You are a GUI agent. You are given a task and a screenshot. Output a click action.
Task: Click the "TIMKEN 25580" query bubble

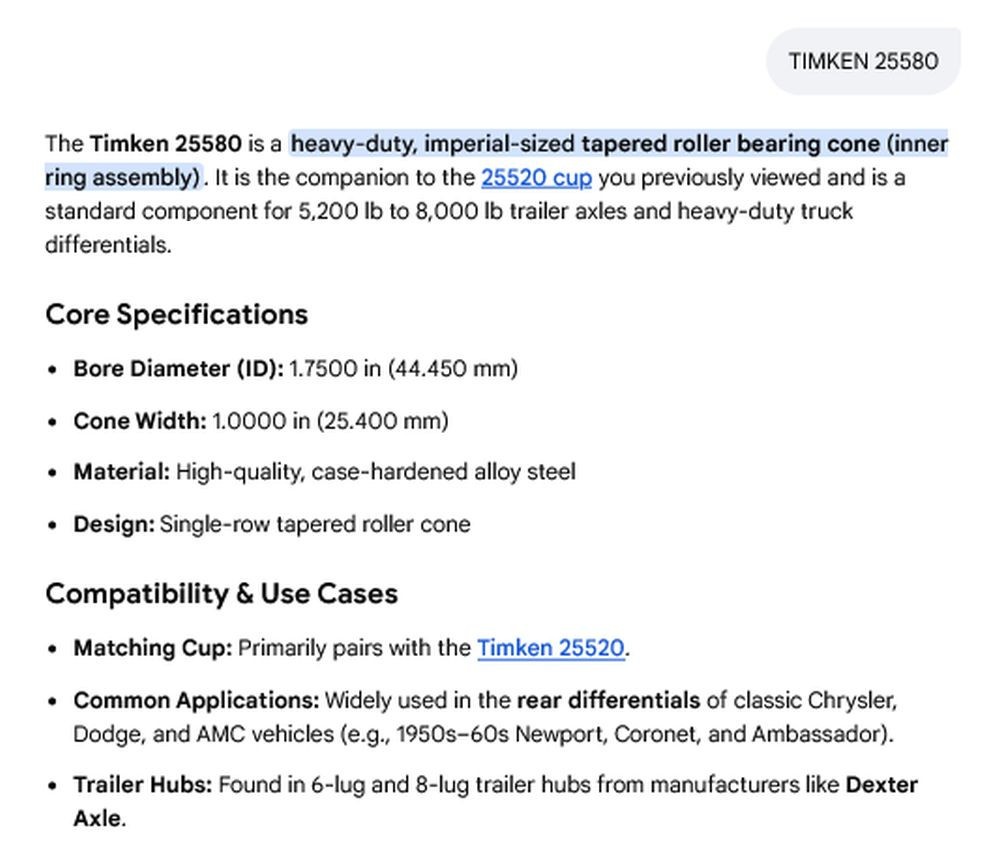coord(863,61)
